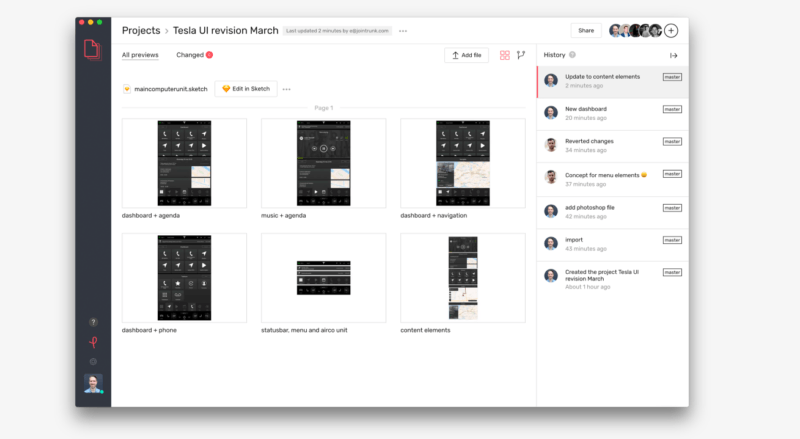Click the Add file button
Viewport: 800px width, 439px height.
(466, 55)
